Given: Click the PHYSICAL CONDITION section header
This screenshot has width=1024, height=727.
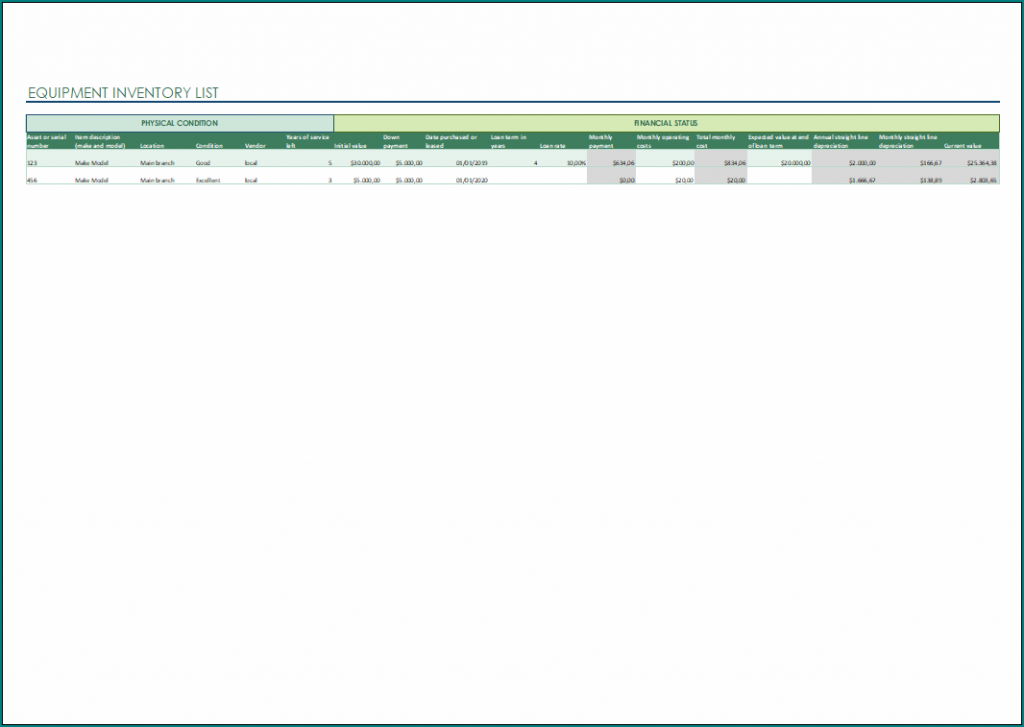Looking at the screenshot, I should click(180, 123).
